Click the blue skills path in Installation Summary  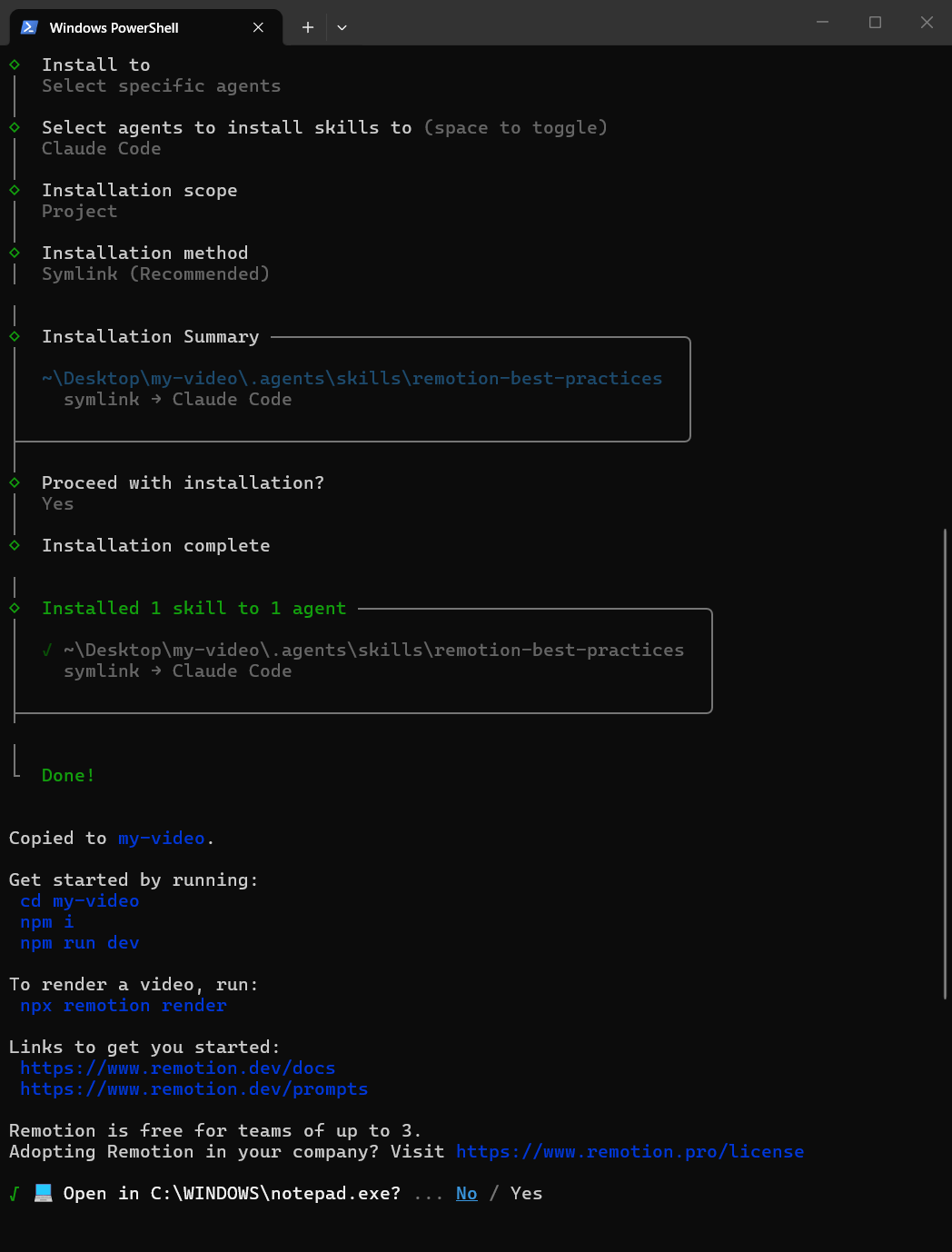[352, 378]
